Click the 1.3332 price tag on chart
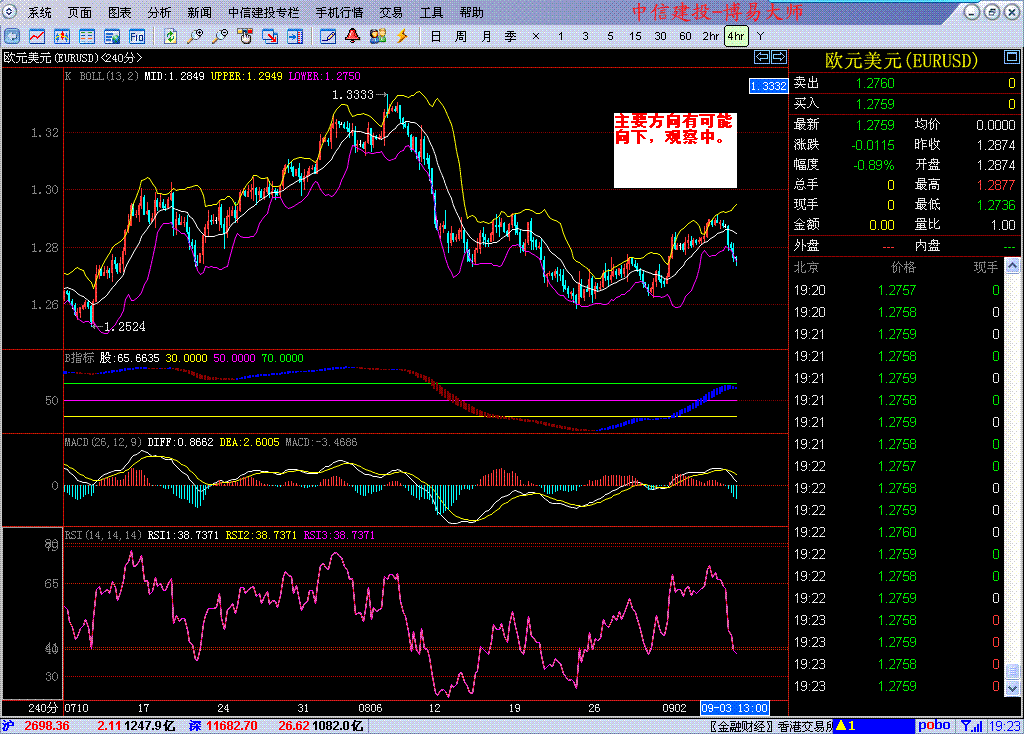Viewport: 1024px width, 734px height. click(769, 86)
